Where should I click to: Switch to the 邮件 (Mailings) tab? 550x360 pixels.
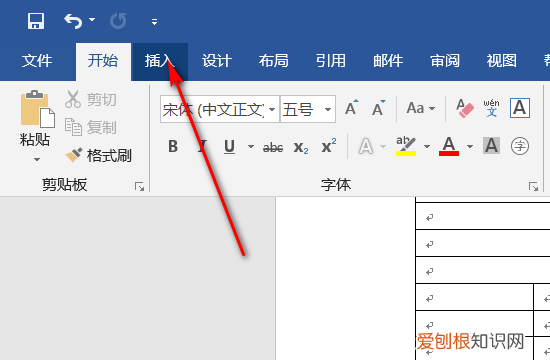pyautogui.click(x=388, y=61)
